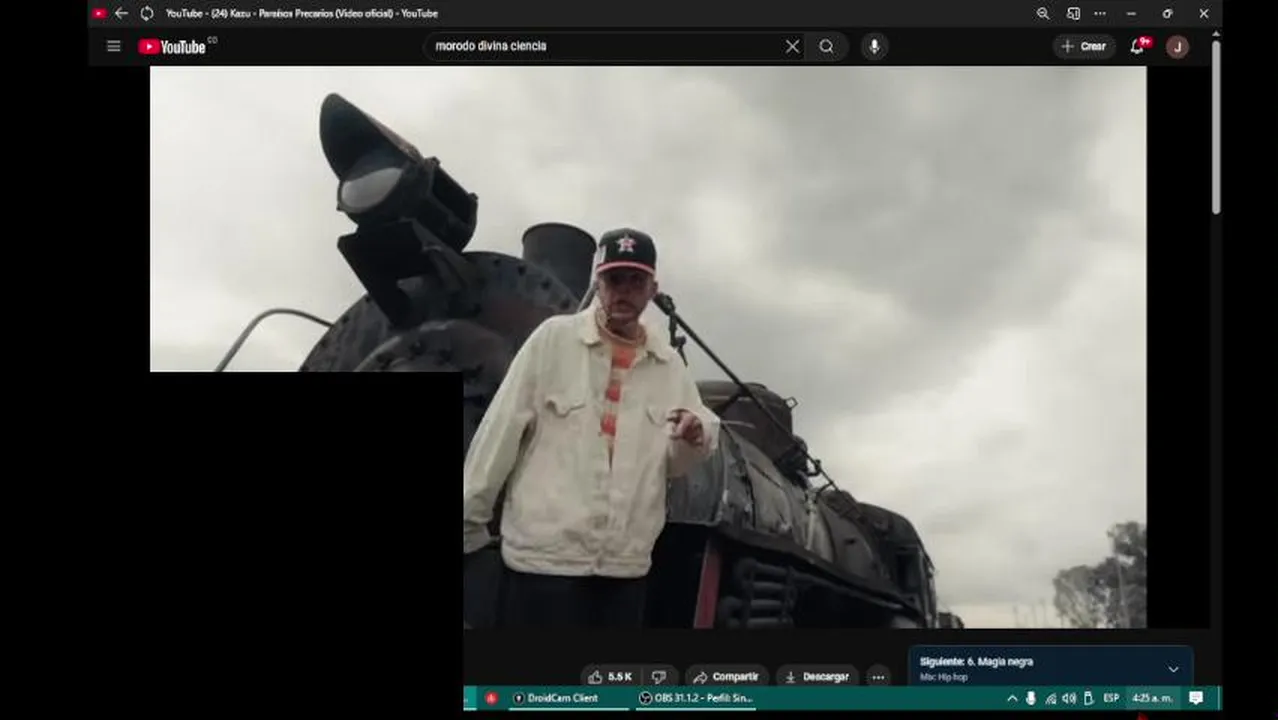The image size is (1278, 720).
Task: Click the Compartir button
Action: [x=726, y=677]
